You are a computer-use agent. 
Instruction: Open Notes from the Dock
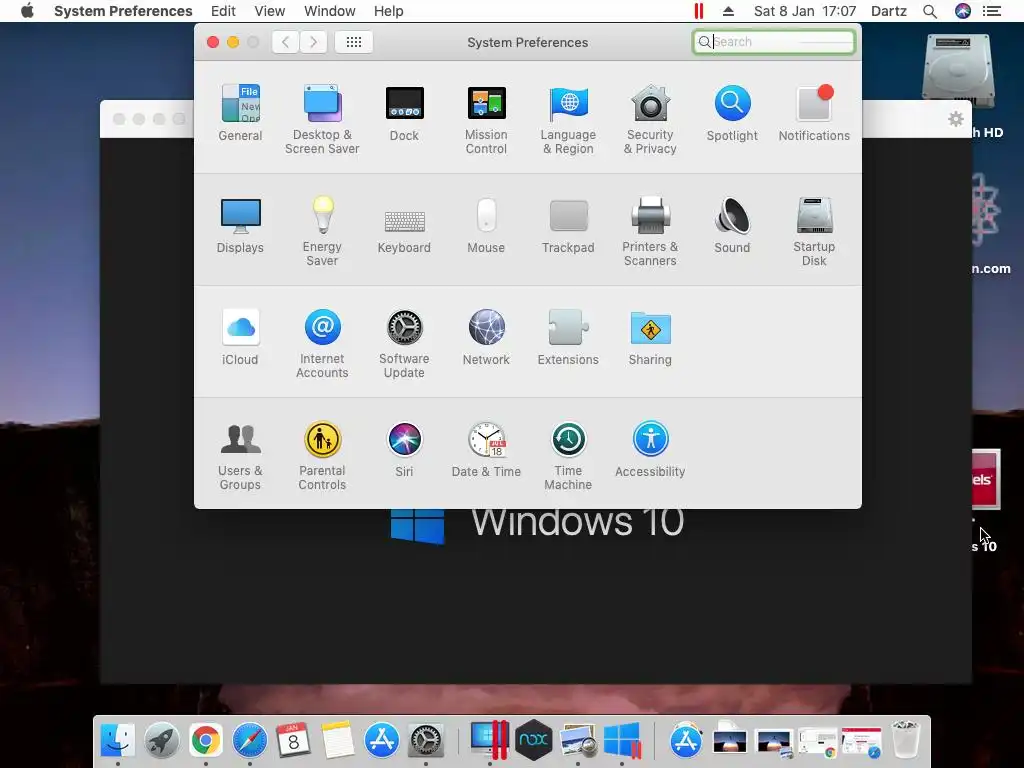(x=338, y=741)
